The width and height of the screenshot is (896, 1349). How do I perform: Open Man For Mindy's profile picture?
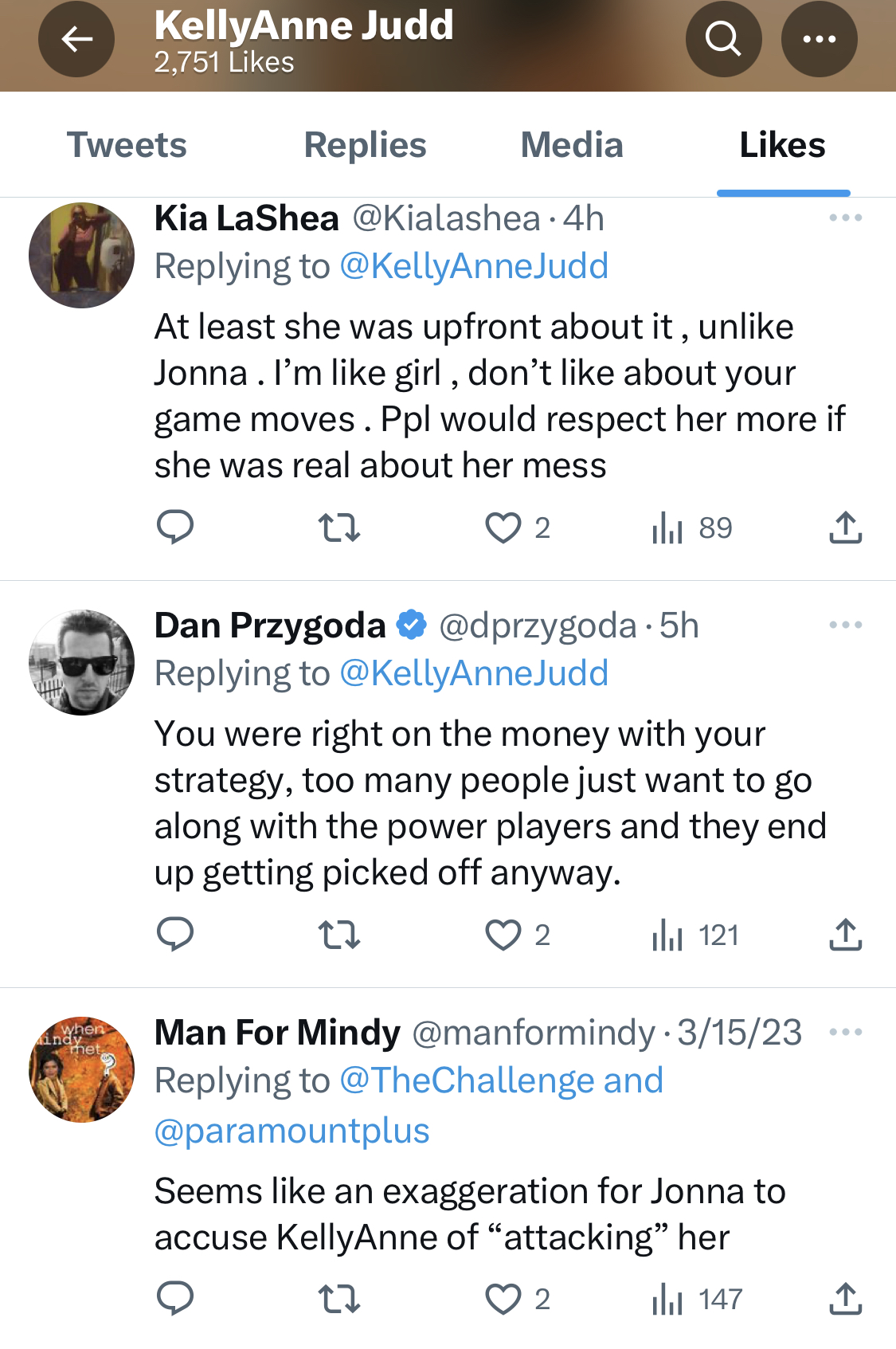pyautogui.click(x=81, y=1069)
